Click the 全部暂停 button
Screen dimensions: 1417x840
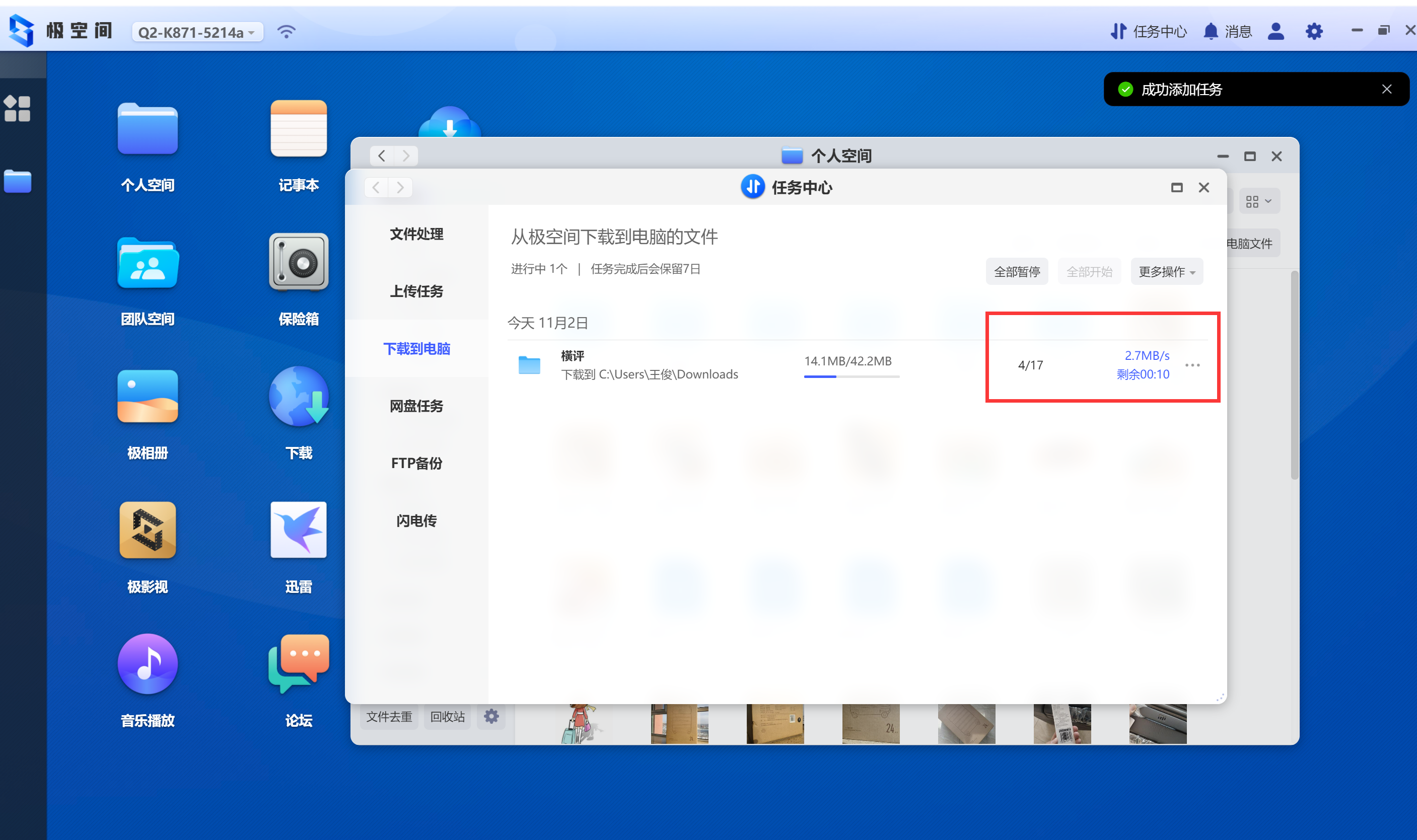click(1017, 272)
